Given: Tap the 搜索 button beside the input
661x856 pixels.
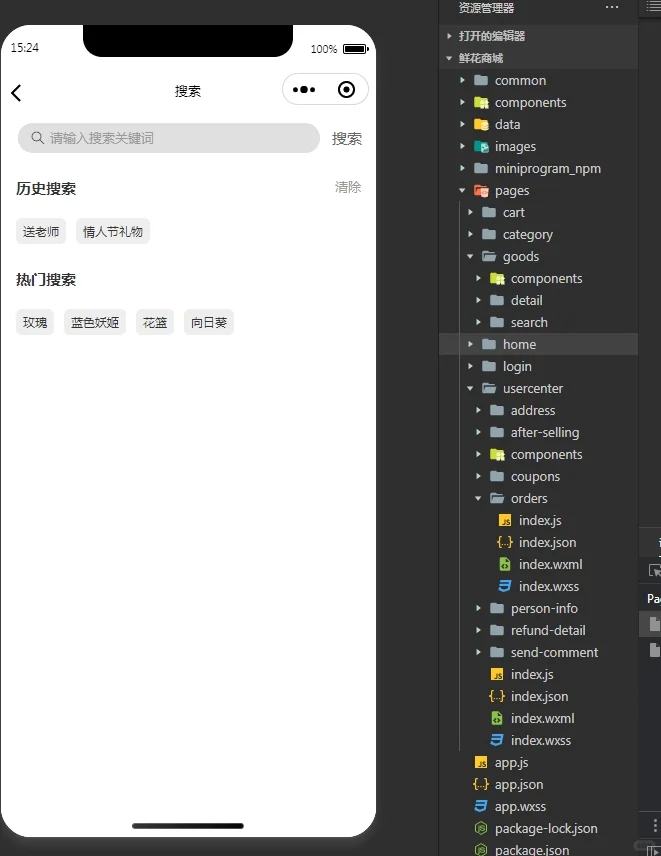Looking at the screenshot, I should pos(347,139).
